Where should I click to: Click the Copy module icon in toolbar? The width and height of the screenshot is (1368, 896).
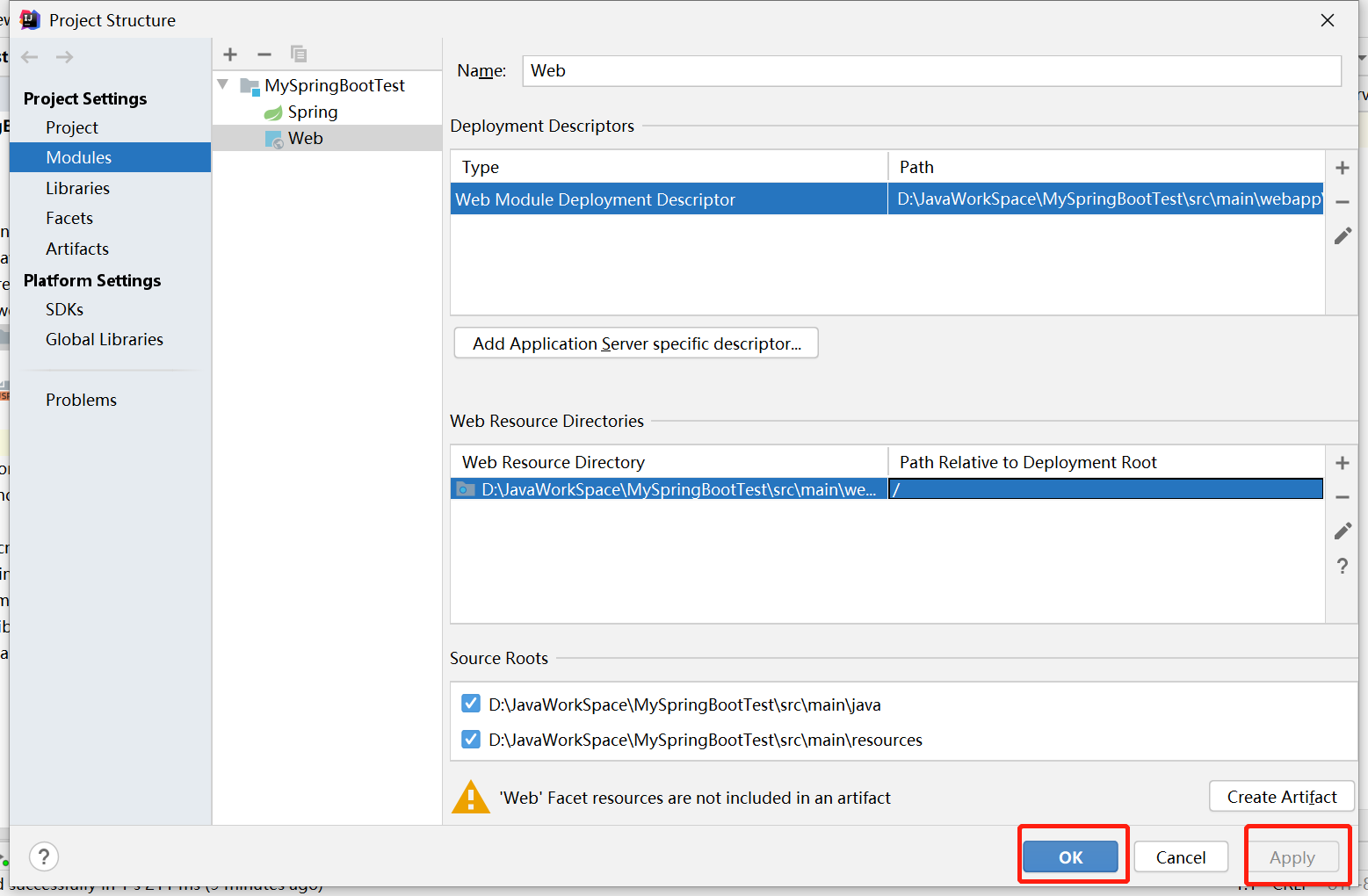[298, 54]
